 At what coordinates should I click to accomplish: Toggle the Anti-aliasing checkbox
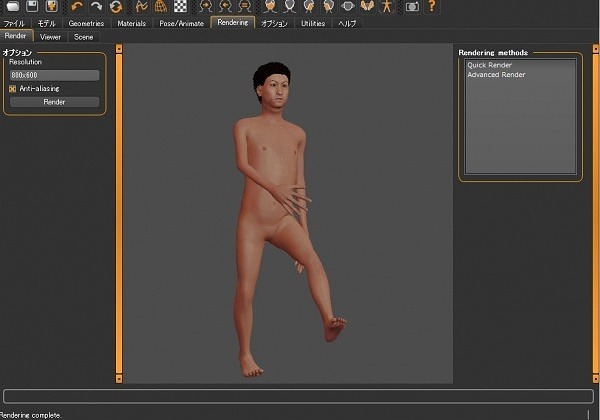[12, 89]
